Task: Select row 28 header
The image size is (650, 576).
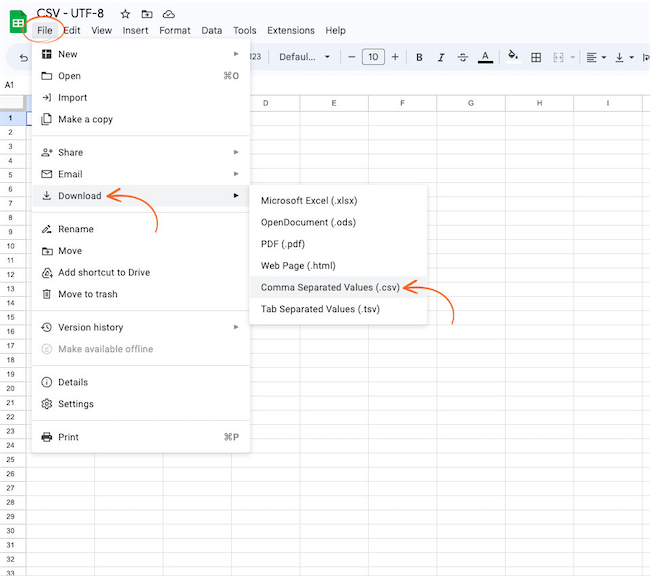Action: coord(11,502)
